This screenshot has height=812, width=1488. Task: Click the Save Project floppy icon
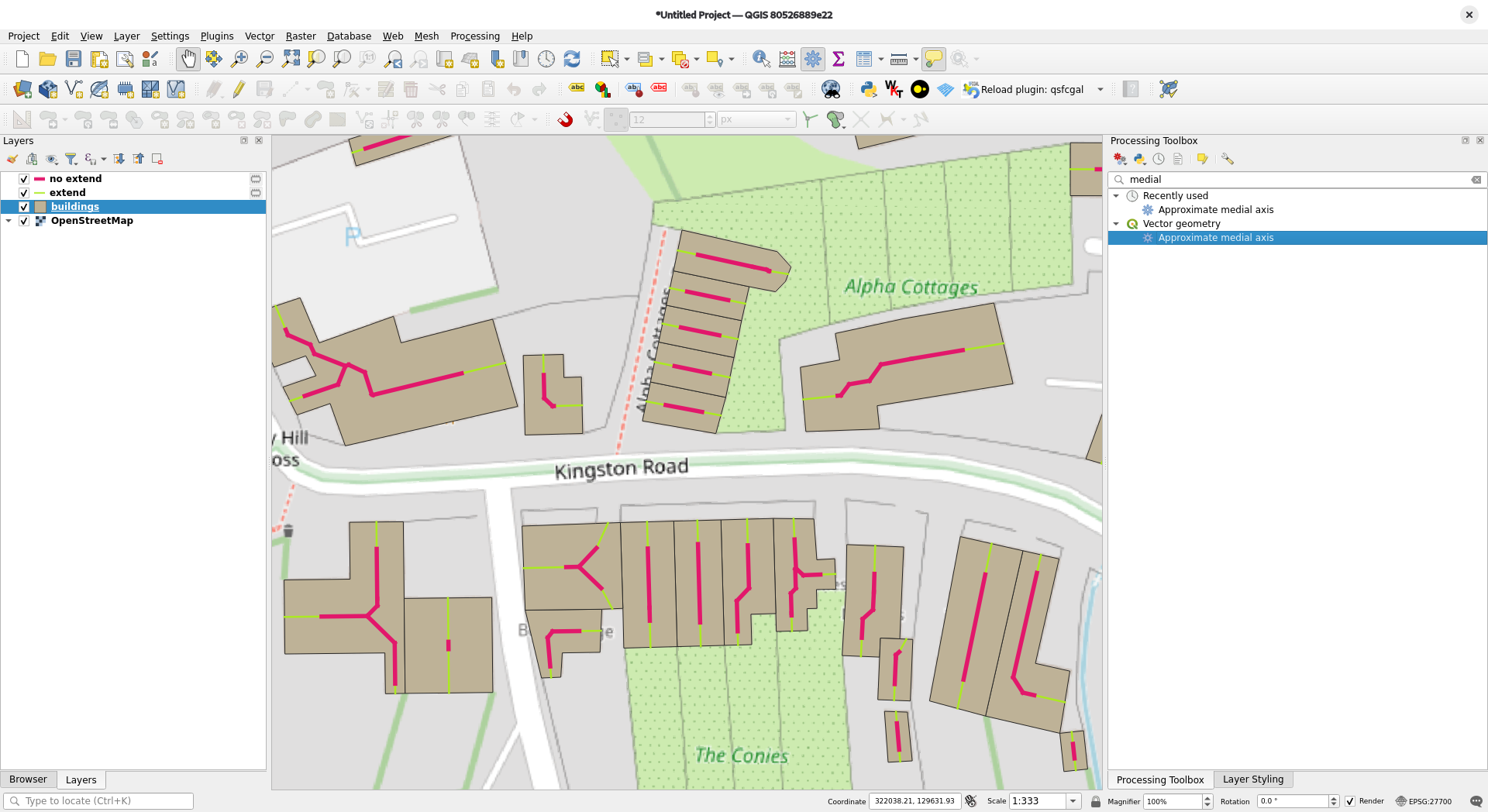74,59
